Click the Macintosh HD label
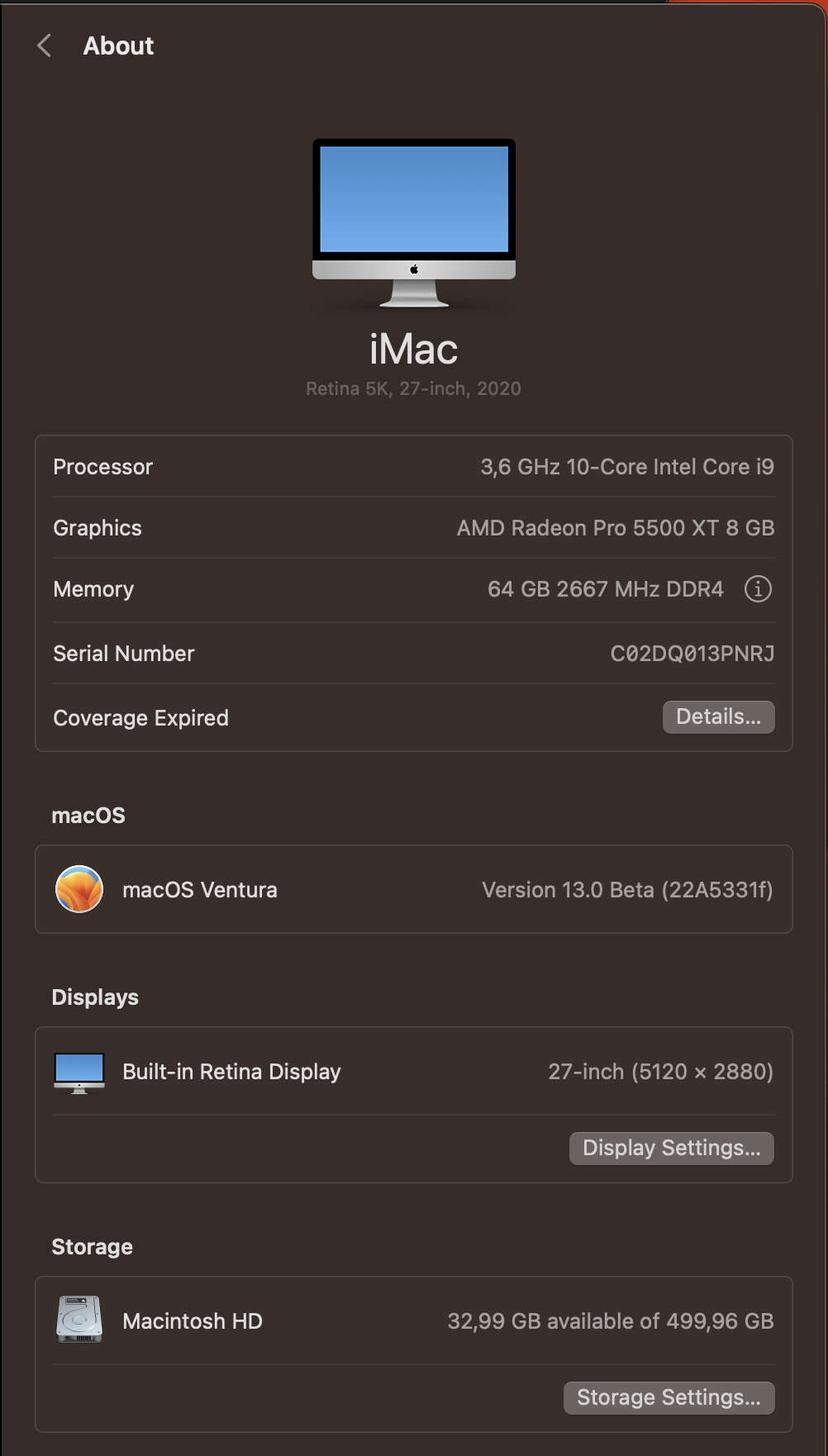 point(193,1321)
